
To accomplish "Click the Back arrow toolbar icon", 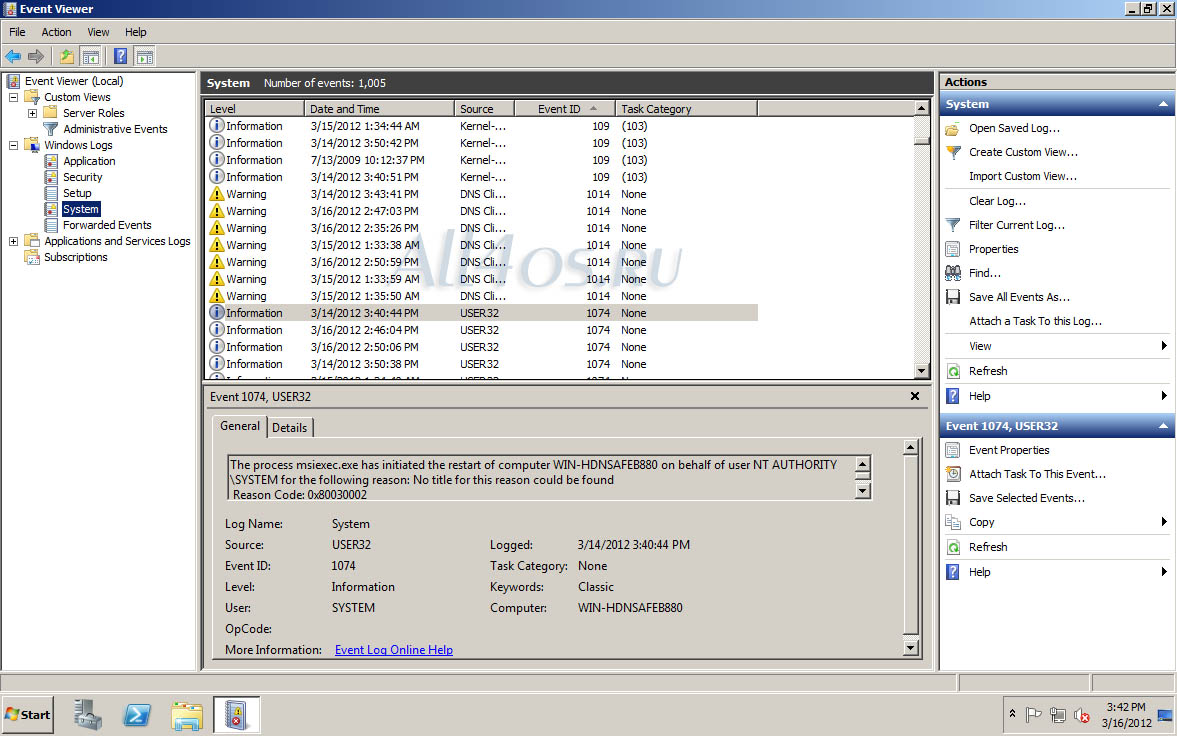I will click(x=13, y=56).
